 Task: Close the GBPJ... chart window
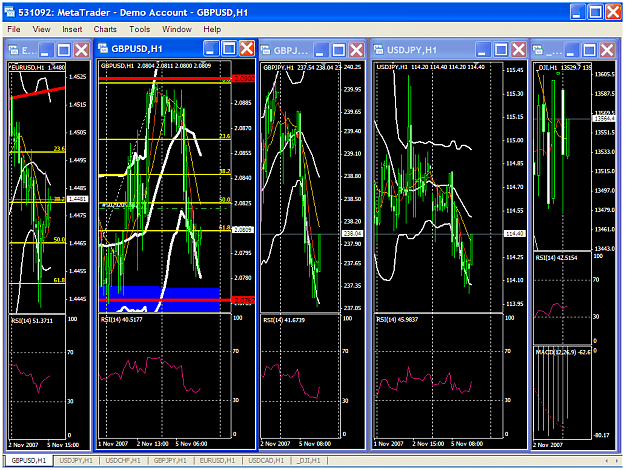click(356, 50)
